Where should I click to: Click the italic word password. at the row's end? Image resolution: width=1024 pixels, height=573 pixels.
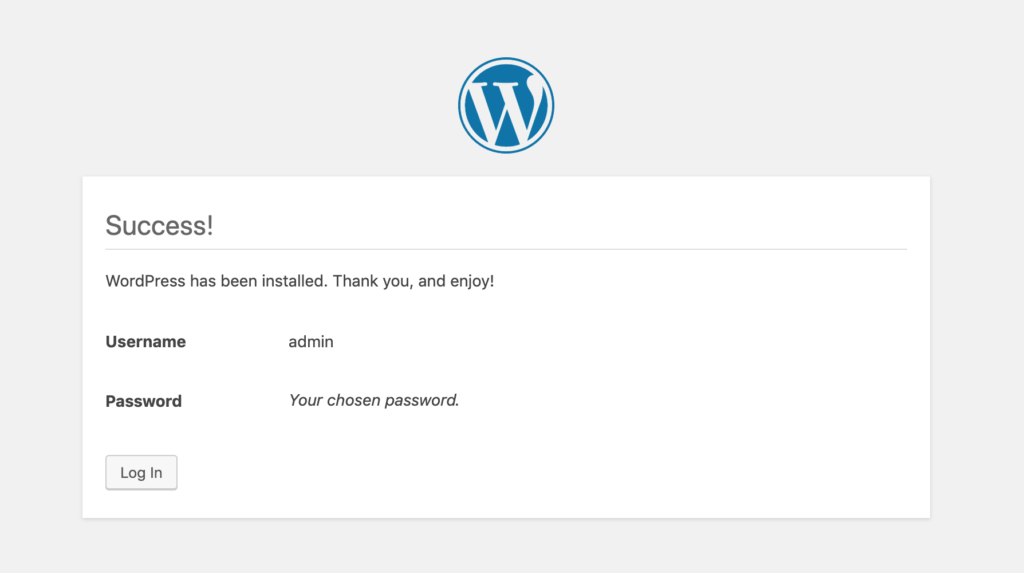(422, 401)
